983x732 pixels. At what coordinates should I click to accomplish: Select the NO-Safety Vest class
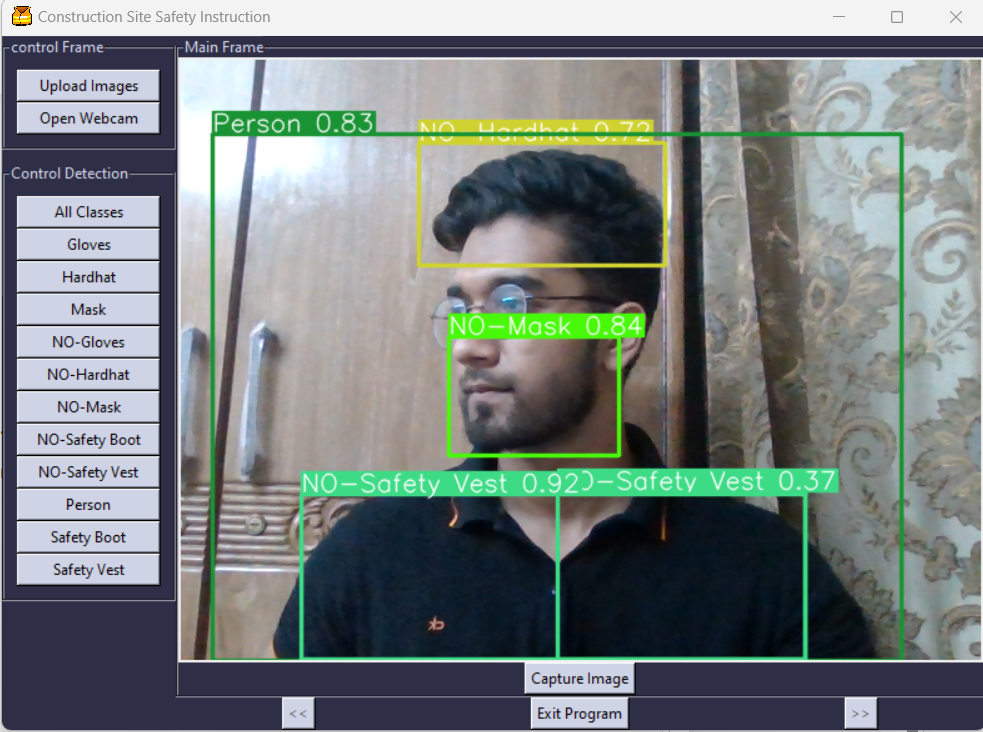pos(87,471)
